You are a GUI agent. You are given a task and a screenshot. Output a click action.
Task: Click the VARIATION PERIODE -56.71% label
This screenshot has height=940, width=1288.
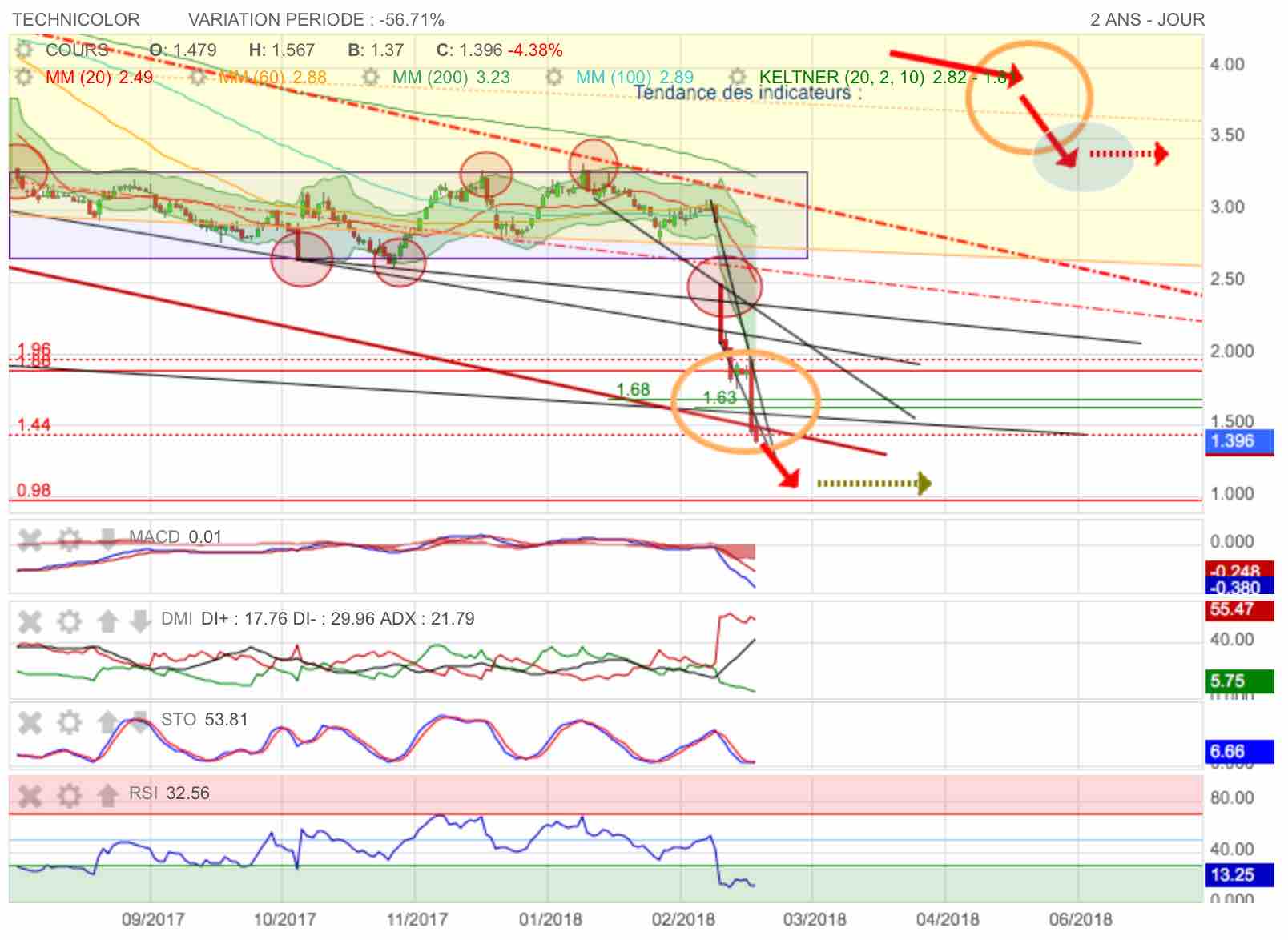click(316, 19)
